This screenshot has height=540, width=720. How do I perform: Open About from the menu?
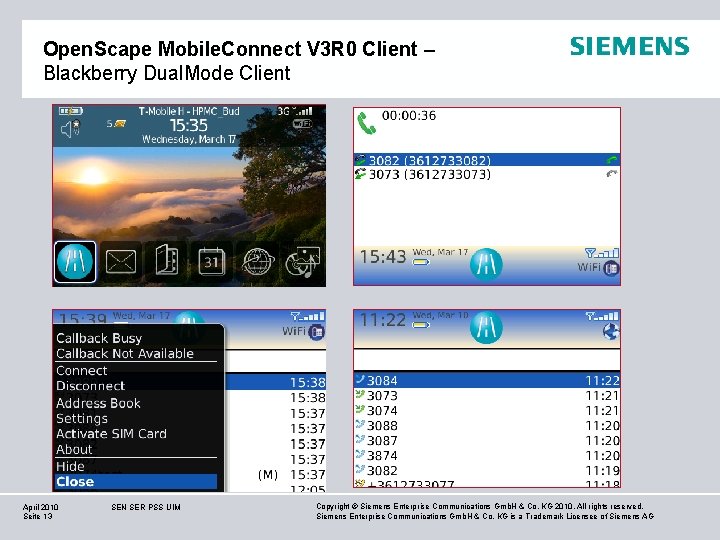click(x=74, y=450)
